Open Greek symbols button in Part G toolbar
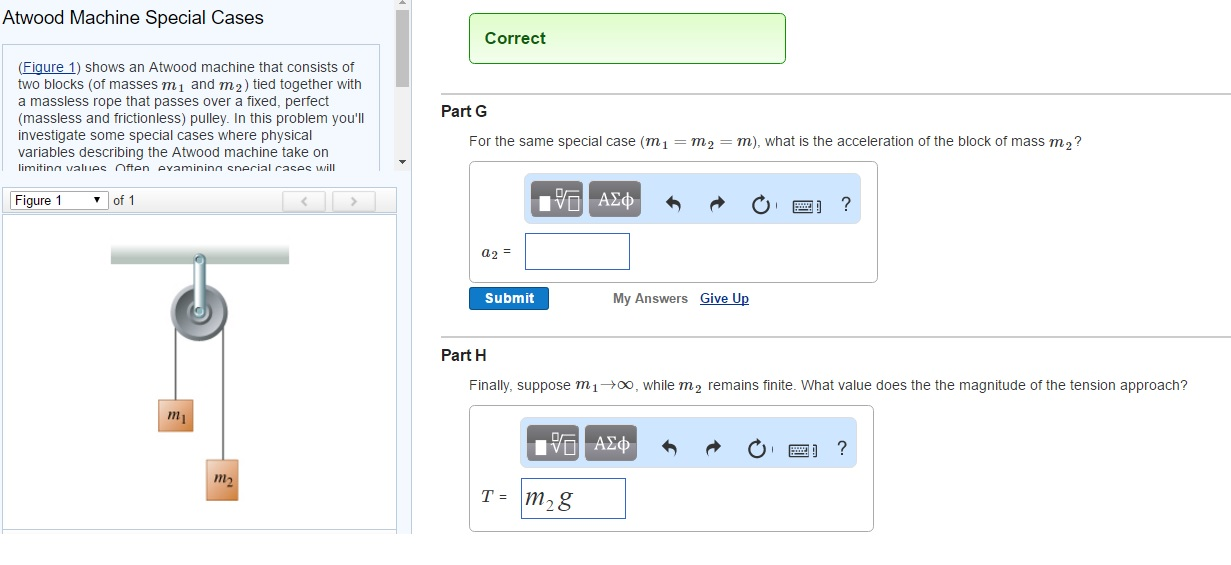 coord(614,201)
